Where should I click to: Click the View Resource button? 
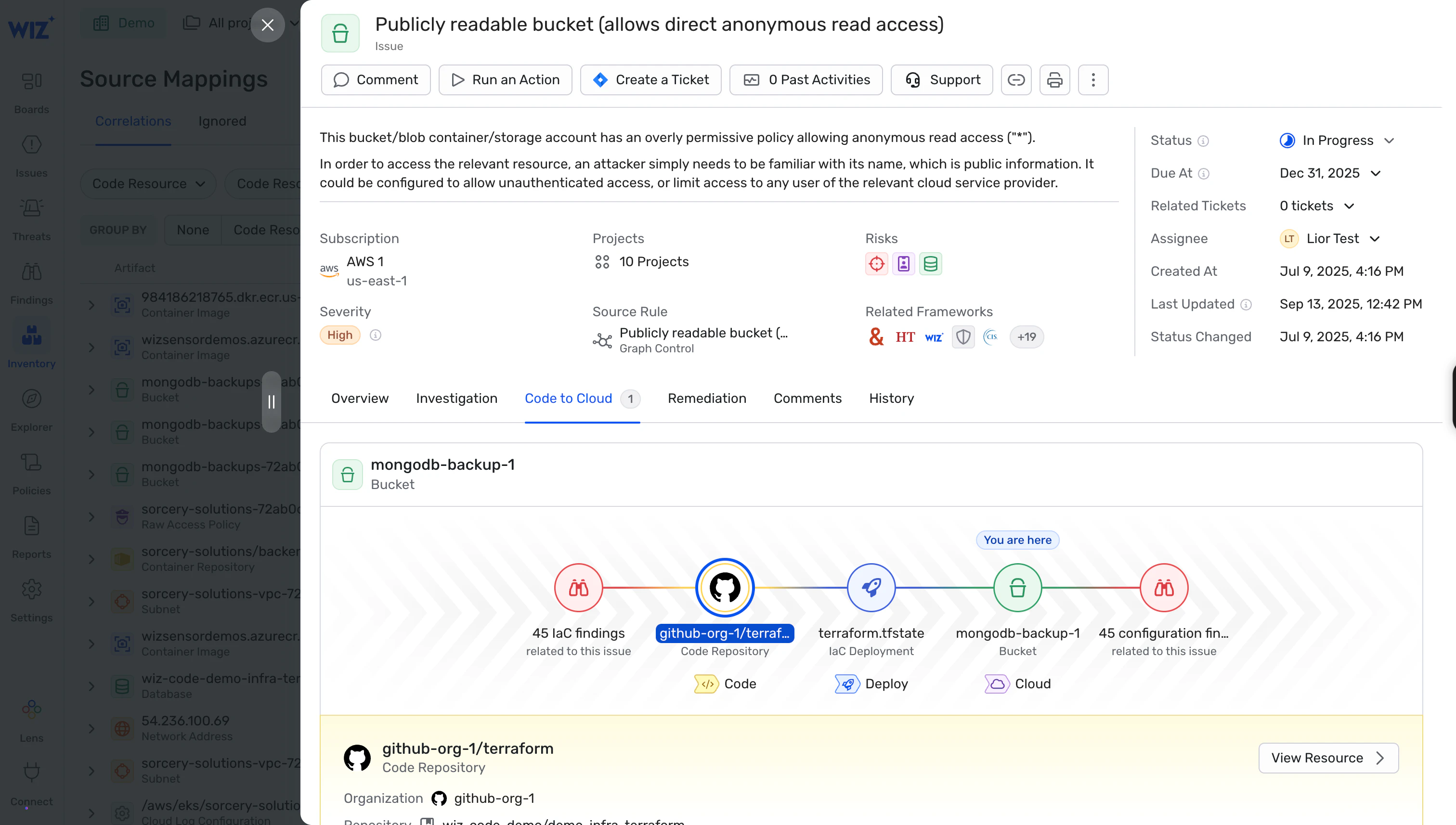tap(1328, 758)
